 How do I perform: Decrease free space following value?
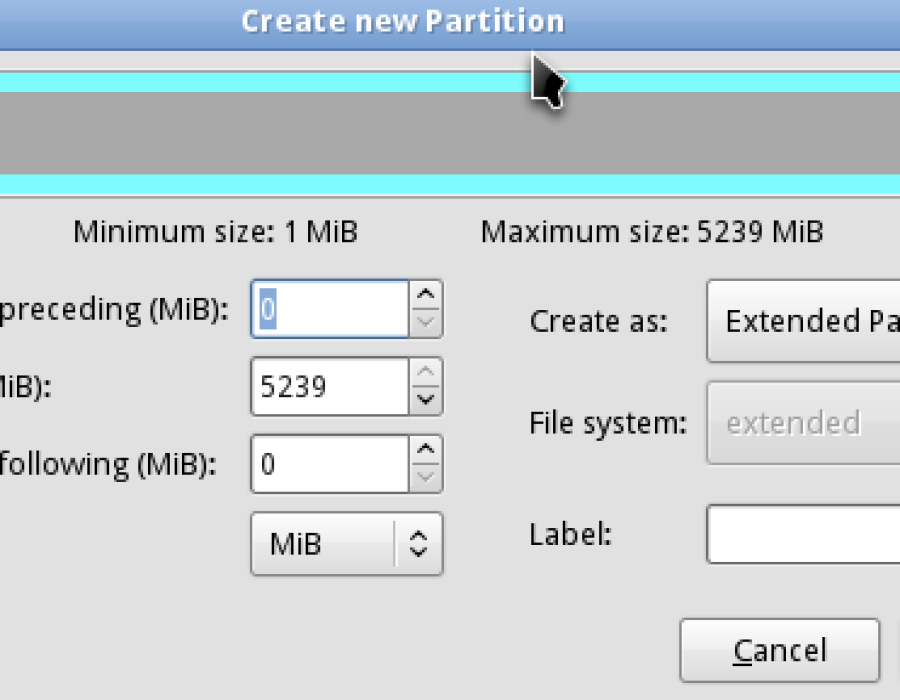[x=425, y=477]
